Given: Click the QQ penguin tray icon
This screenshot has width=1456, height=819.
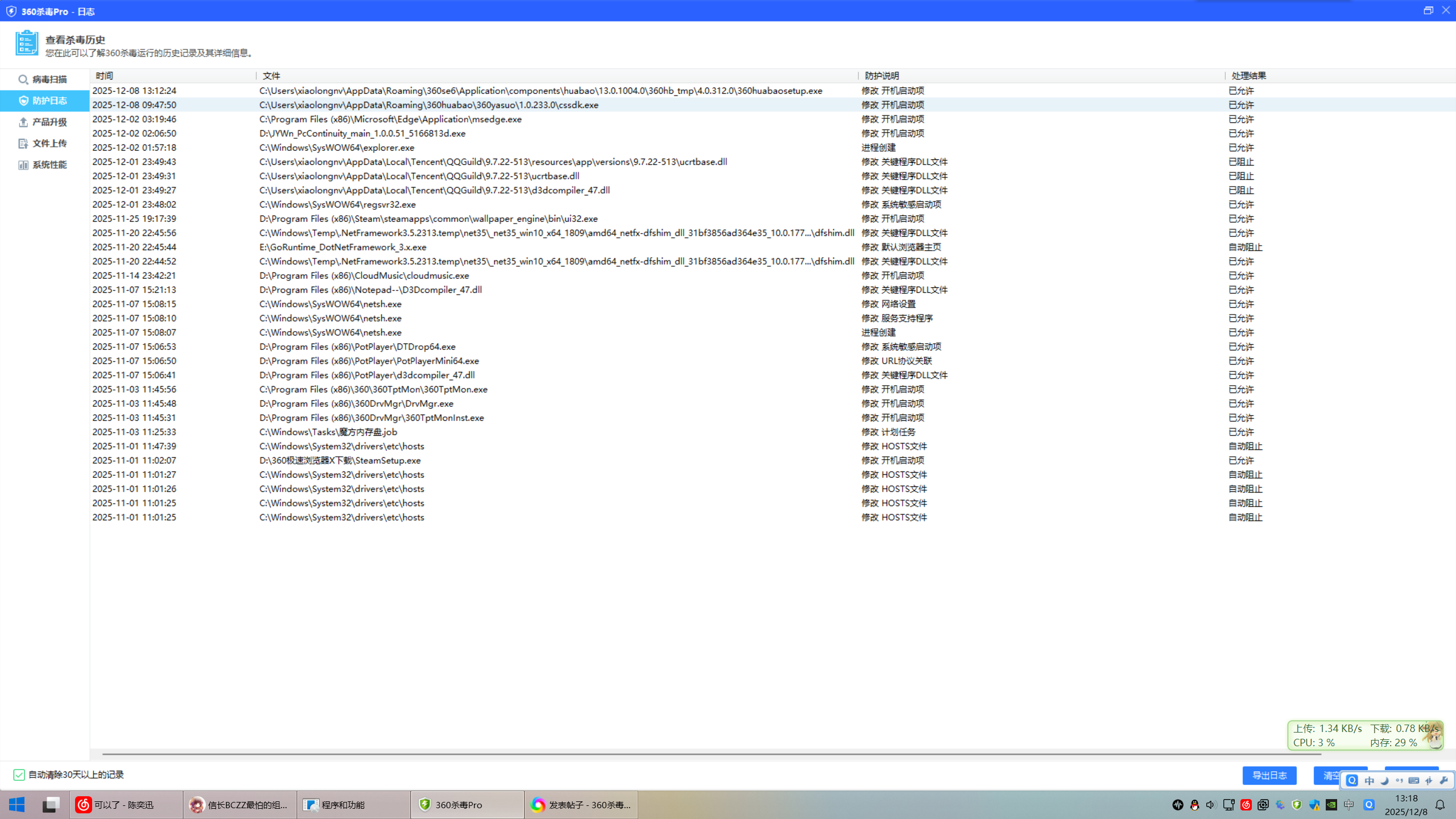Looking at the screenshot, I should (1194, 805).
